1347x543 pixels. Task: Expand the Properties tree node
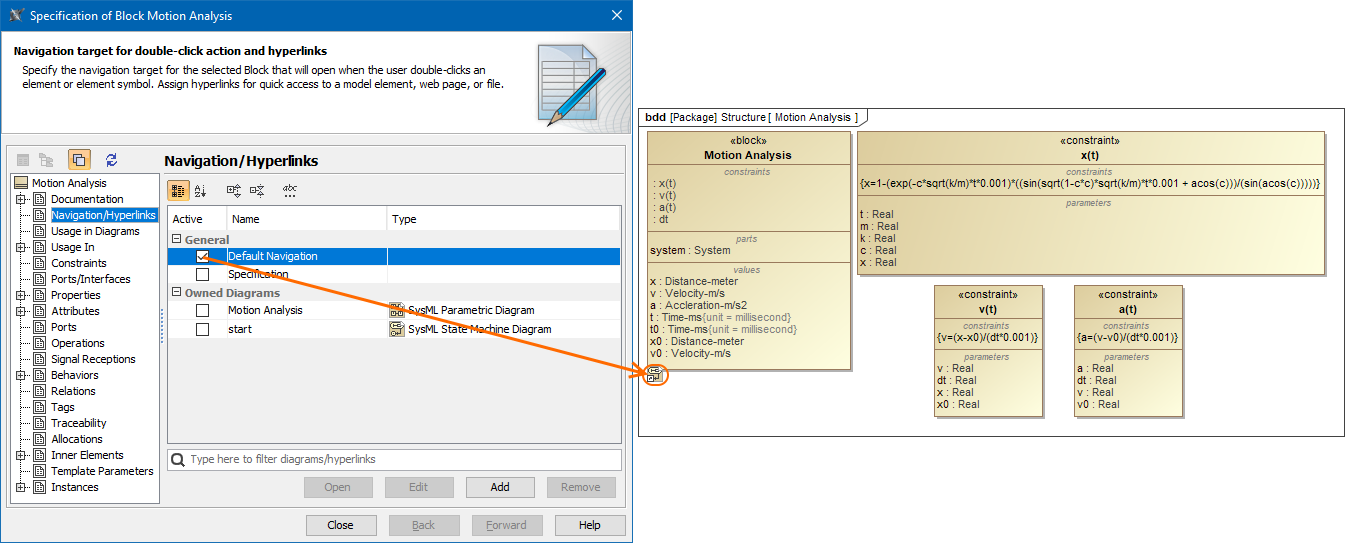coord(20,295)
